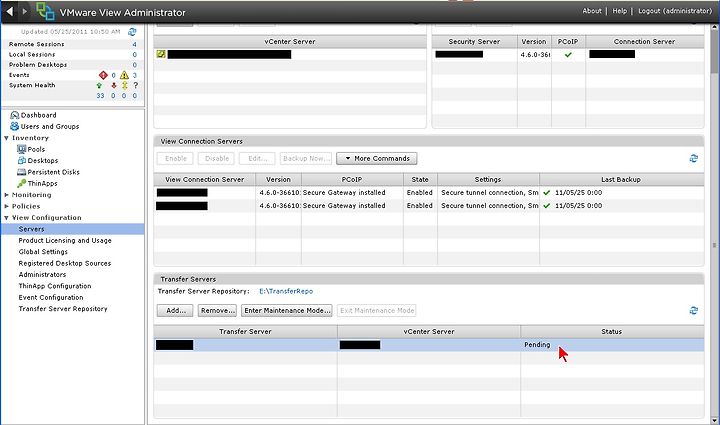This screenshot has height=425, width=720.
Task: Click the VMware View logo icon
Action: click(45, 11)
